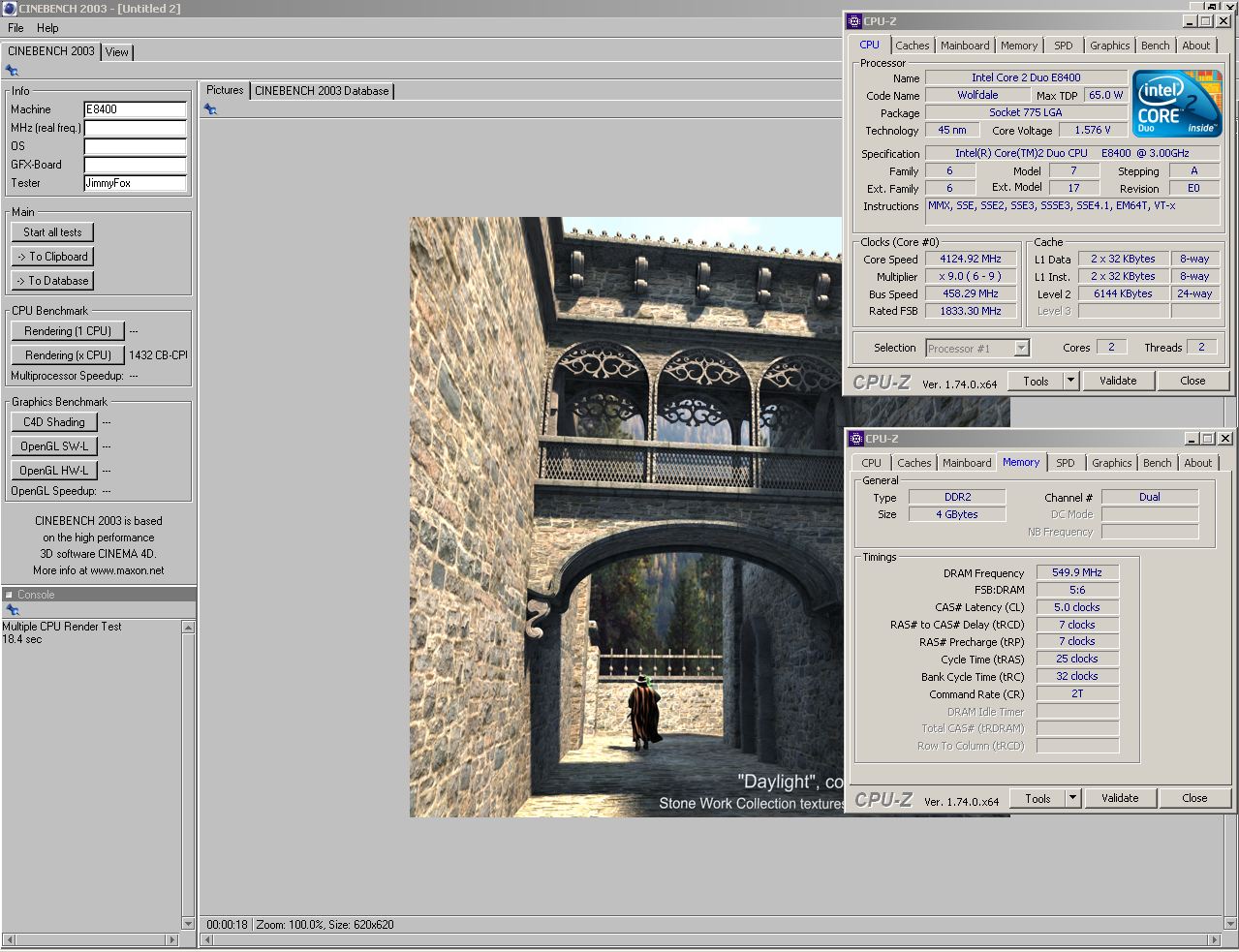
Task: Send results with the To Database button
Action: (x=52, y=281)
